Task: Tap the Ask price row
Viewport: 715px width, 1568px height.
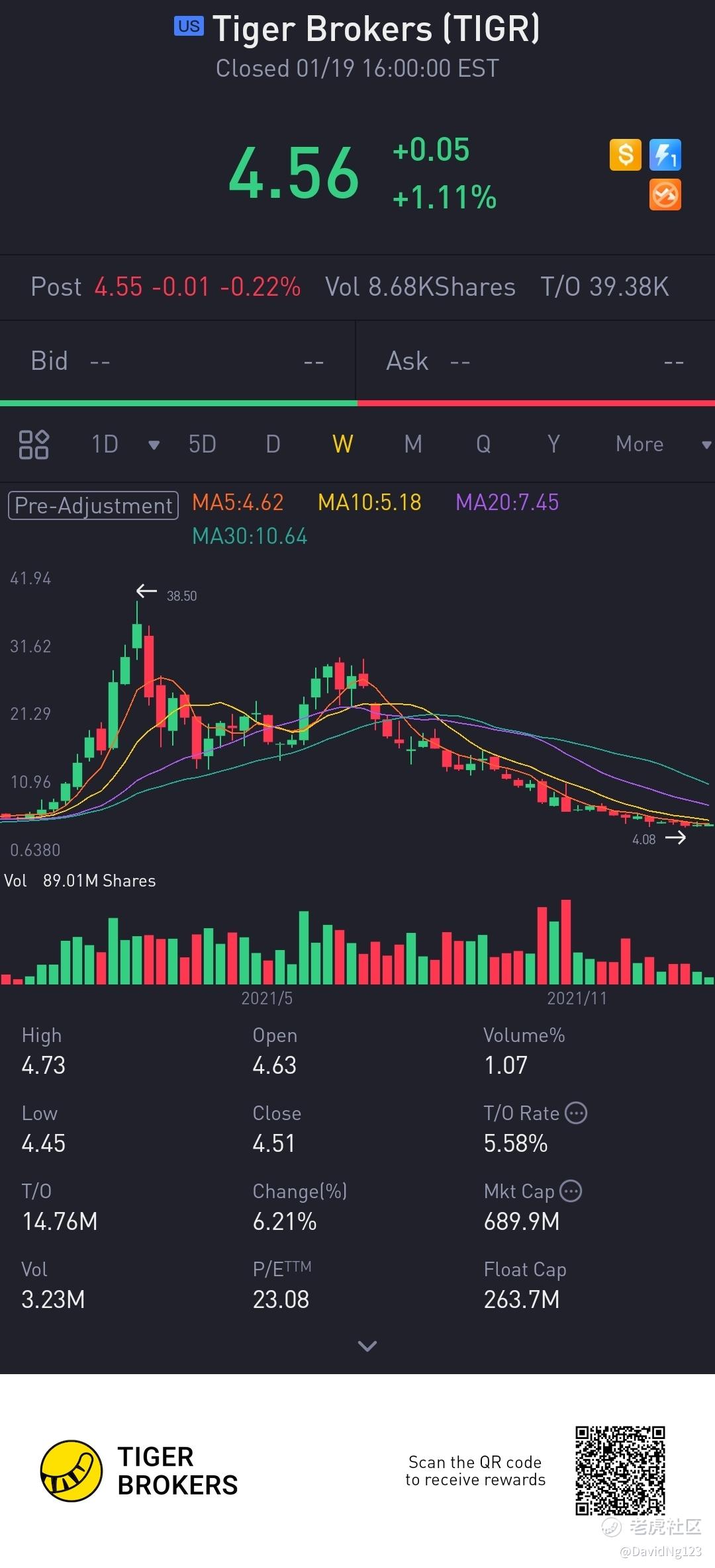Action: pyautogui.click(x=536, y=361)
